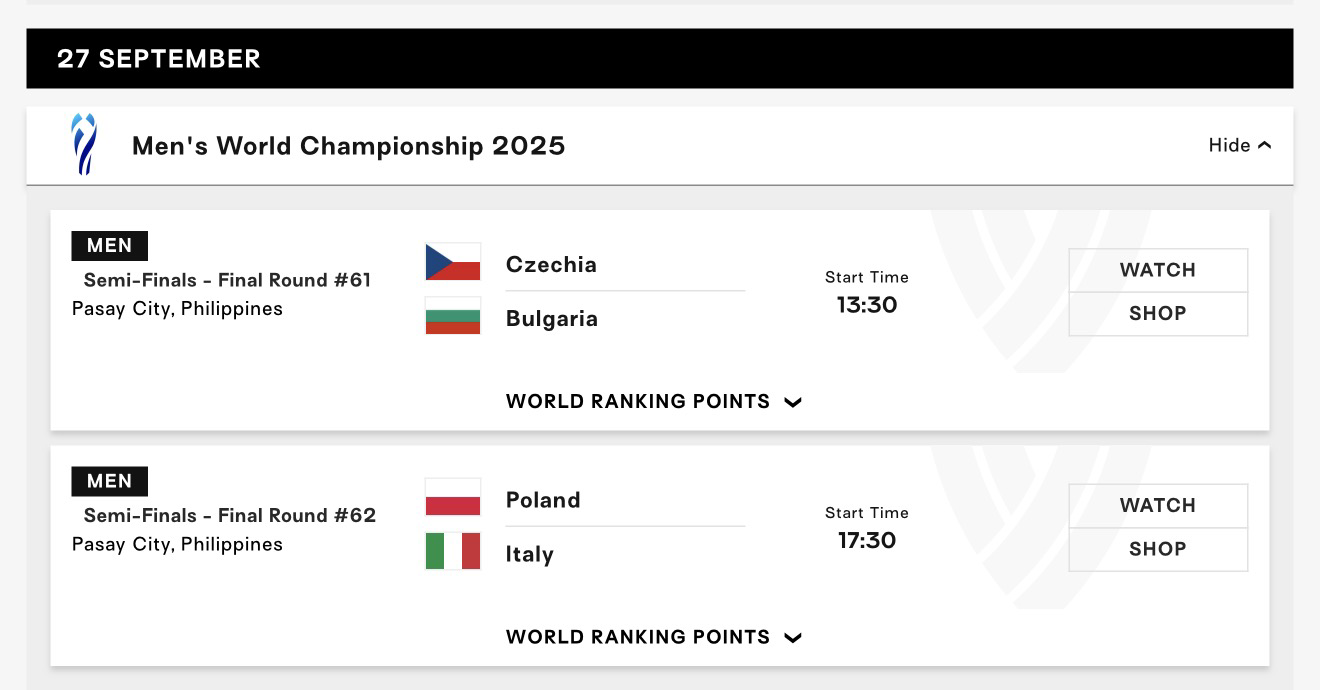Click the Poland flag icon

coord(453,497)
